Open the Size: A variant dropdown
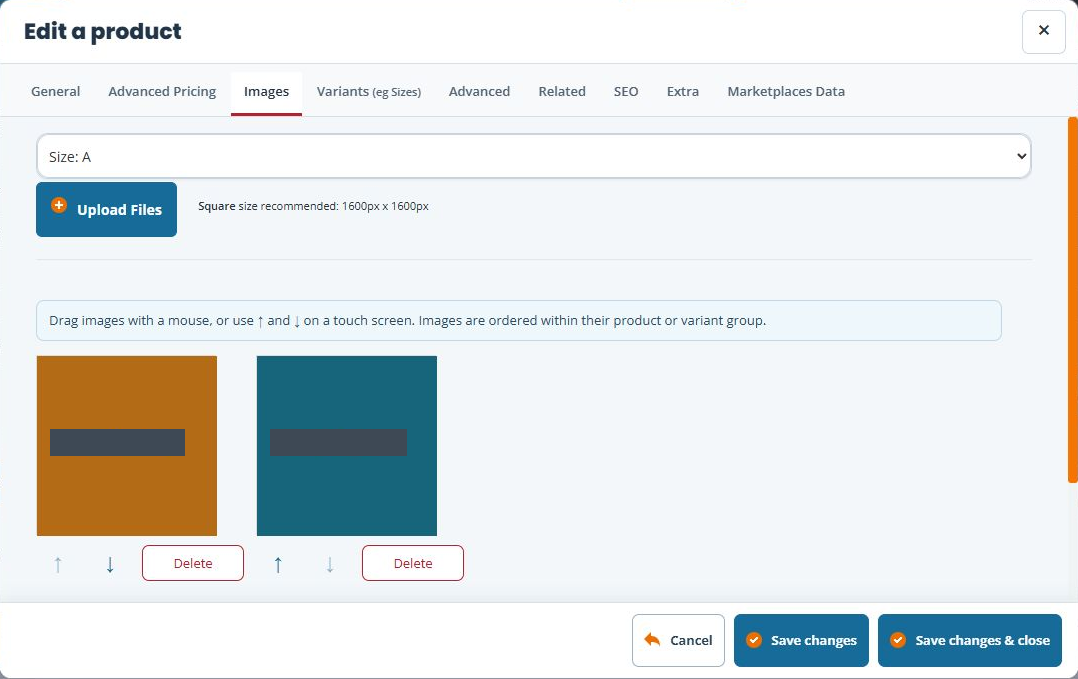The height and width of the screenshot is (679, 1078). [x=534, y=157]
